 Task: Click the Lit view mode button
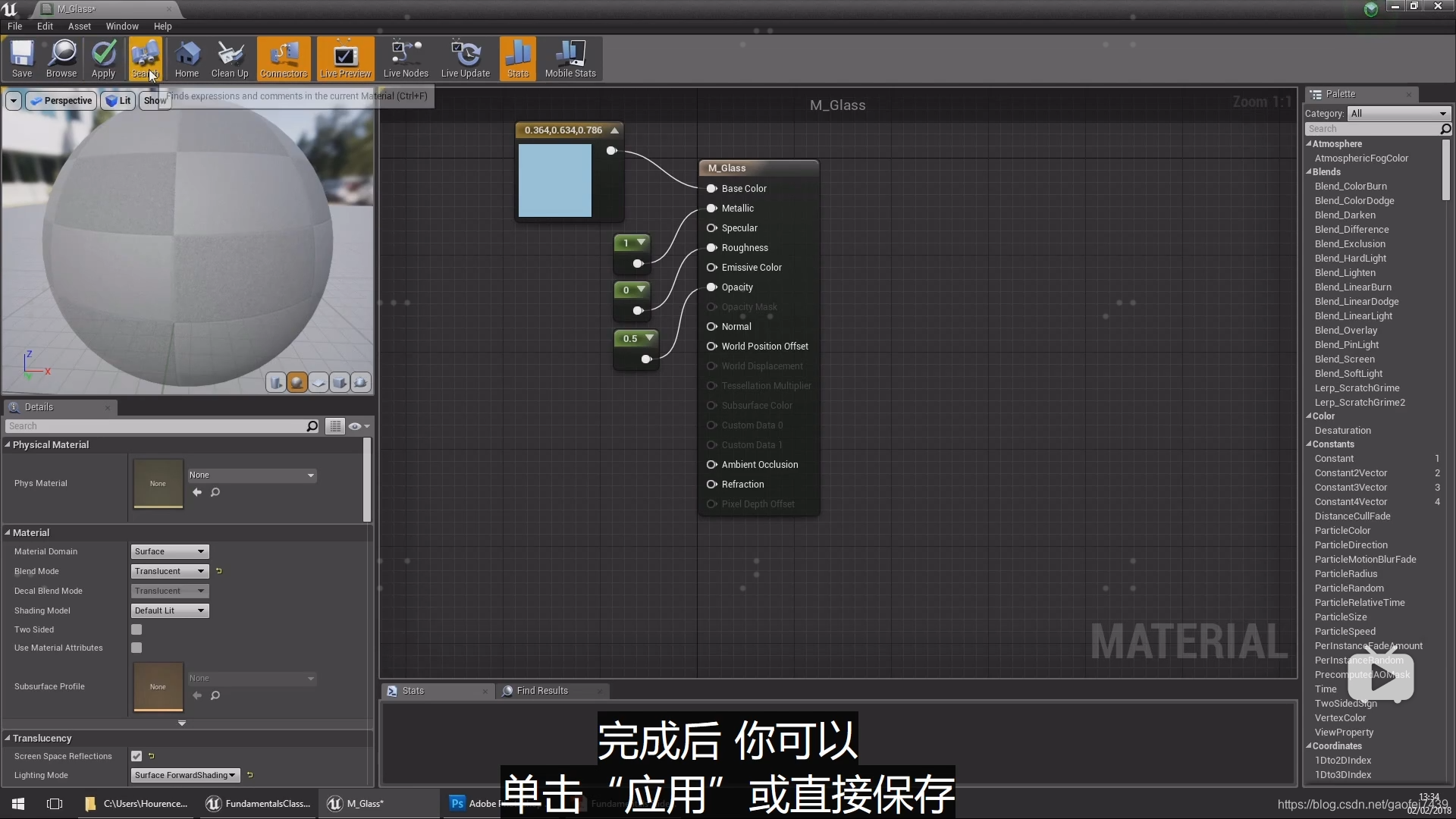118,100
